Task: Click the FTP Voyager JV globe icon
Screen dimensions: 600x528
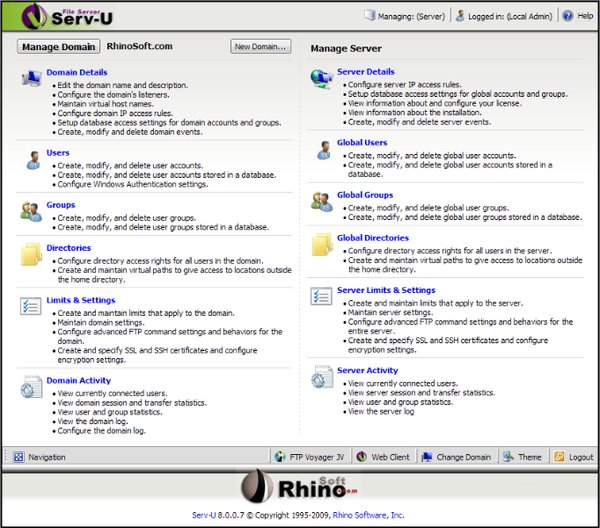Action: (280, 457)
